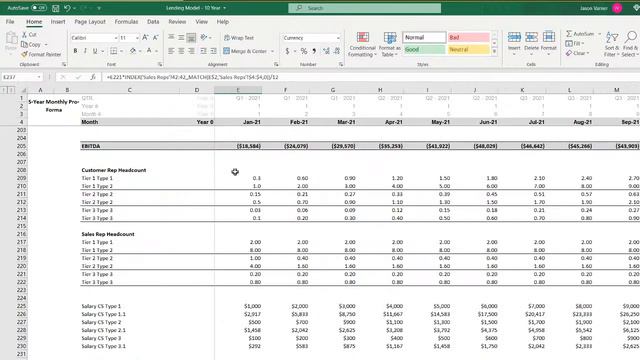
Task: Click the Fill Color bucket icon
Action: point(133,51)
